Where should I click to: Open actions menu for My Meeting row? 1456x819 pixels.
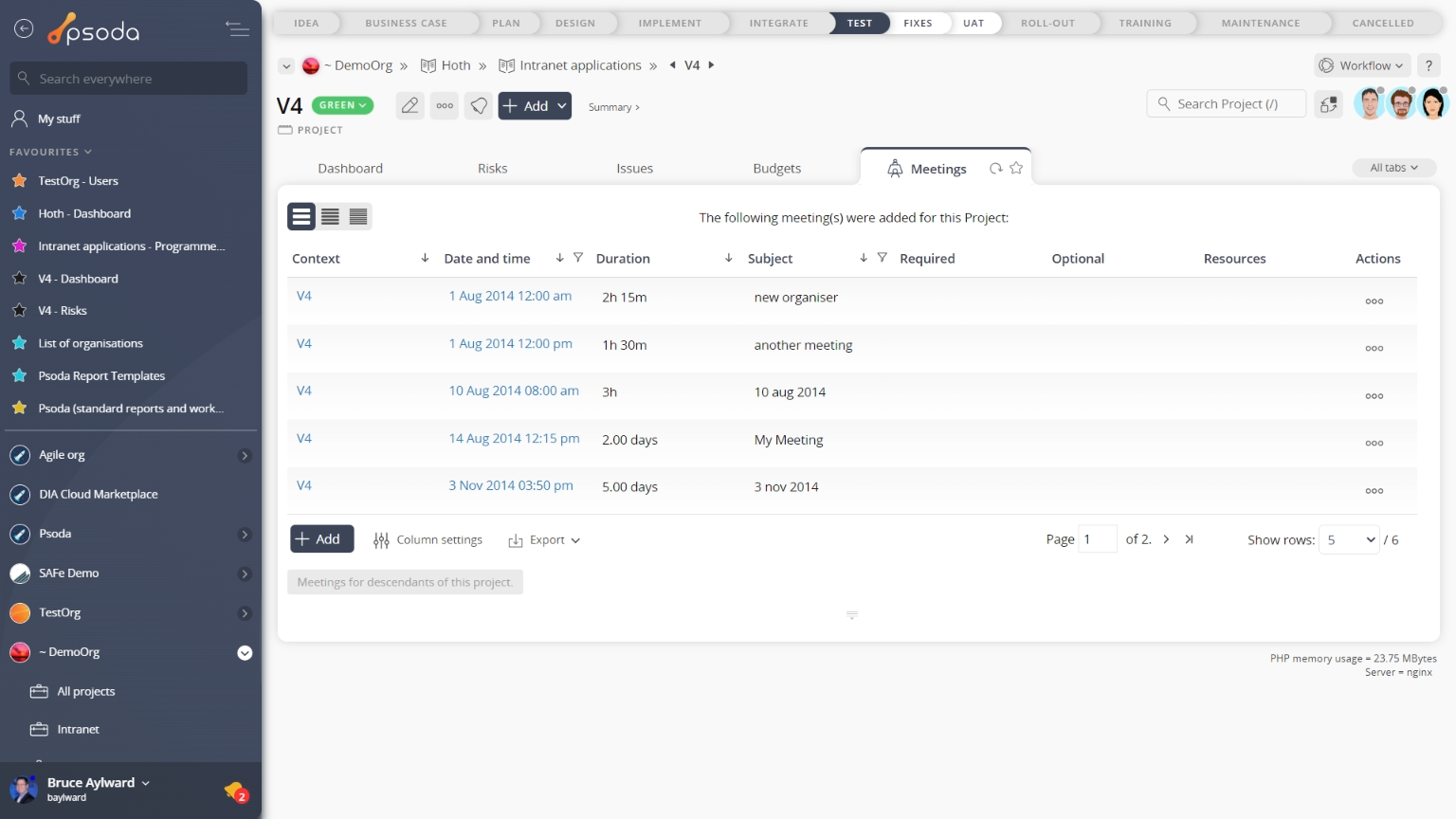pyautogui.click(x=1374, y=444)
